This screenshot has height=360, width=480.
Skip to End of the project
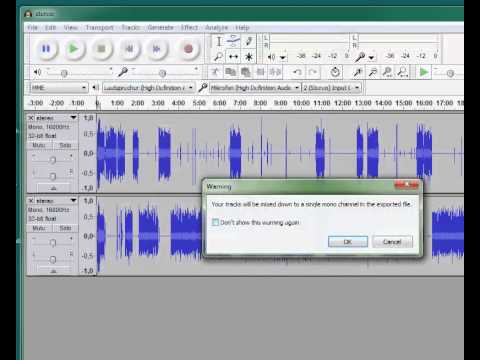(x=156, y=49)
